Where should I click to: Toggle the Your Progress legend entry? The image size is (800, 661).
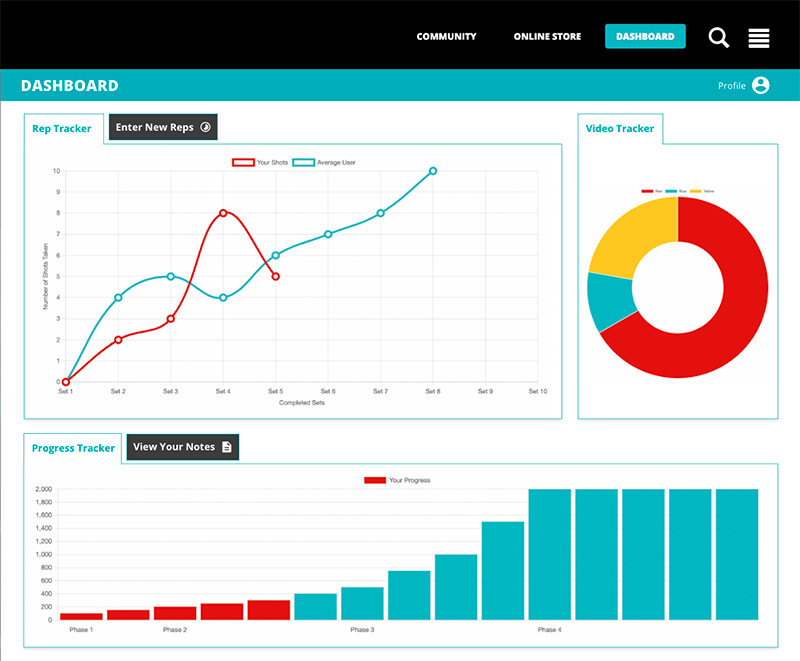(397, 480)
